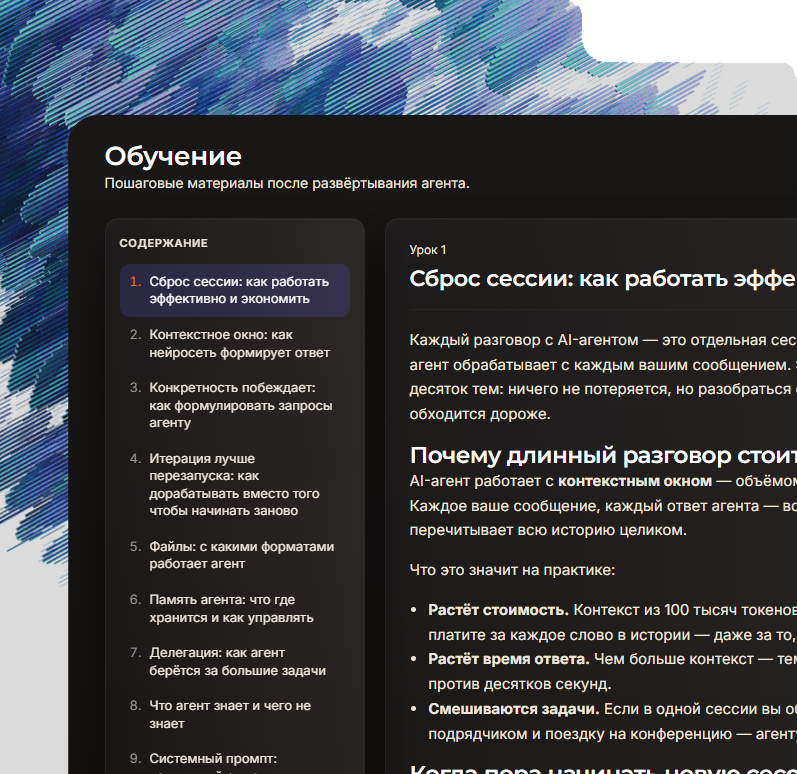Click subtitle 'Пошаговые материалы после развёртывания агента.'

point(287,183)
